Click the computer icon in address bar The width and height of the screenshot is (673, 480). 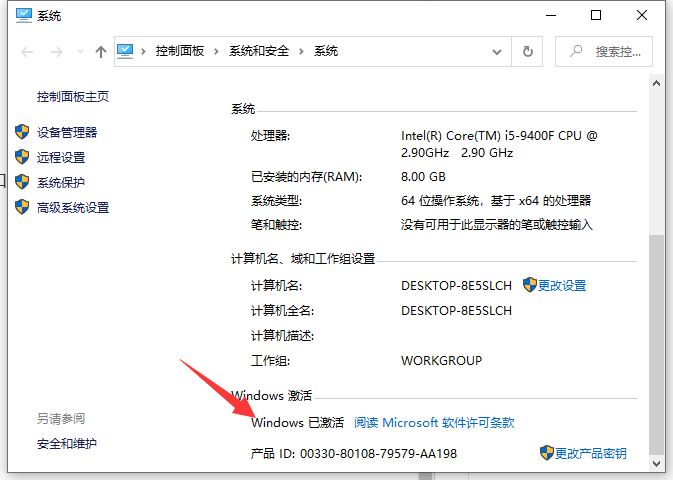[126, 51]
